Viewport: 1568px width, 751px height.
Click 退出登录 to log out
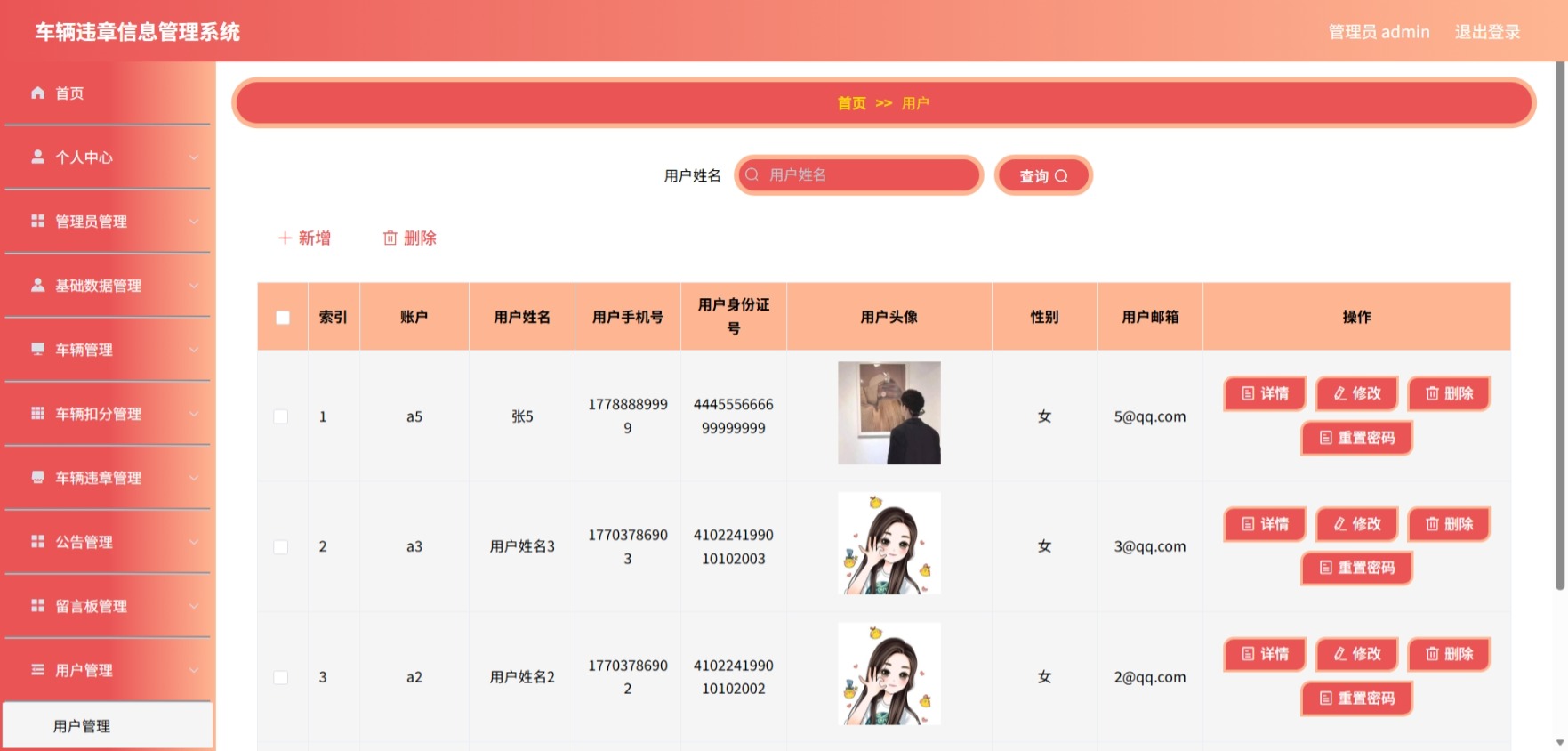pyautogui.click(x=1487, y=32)
